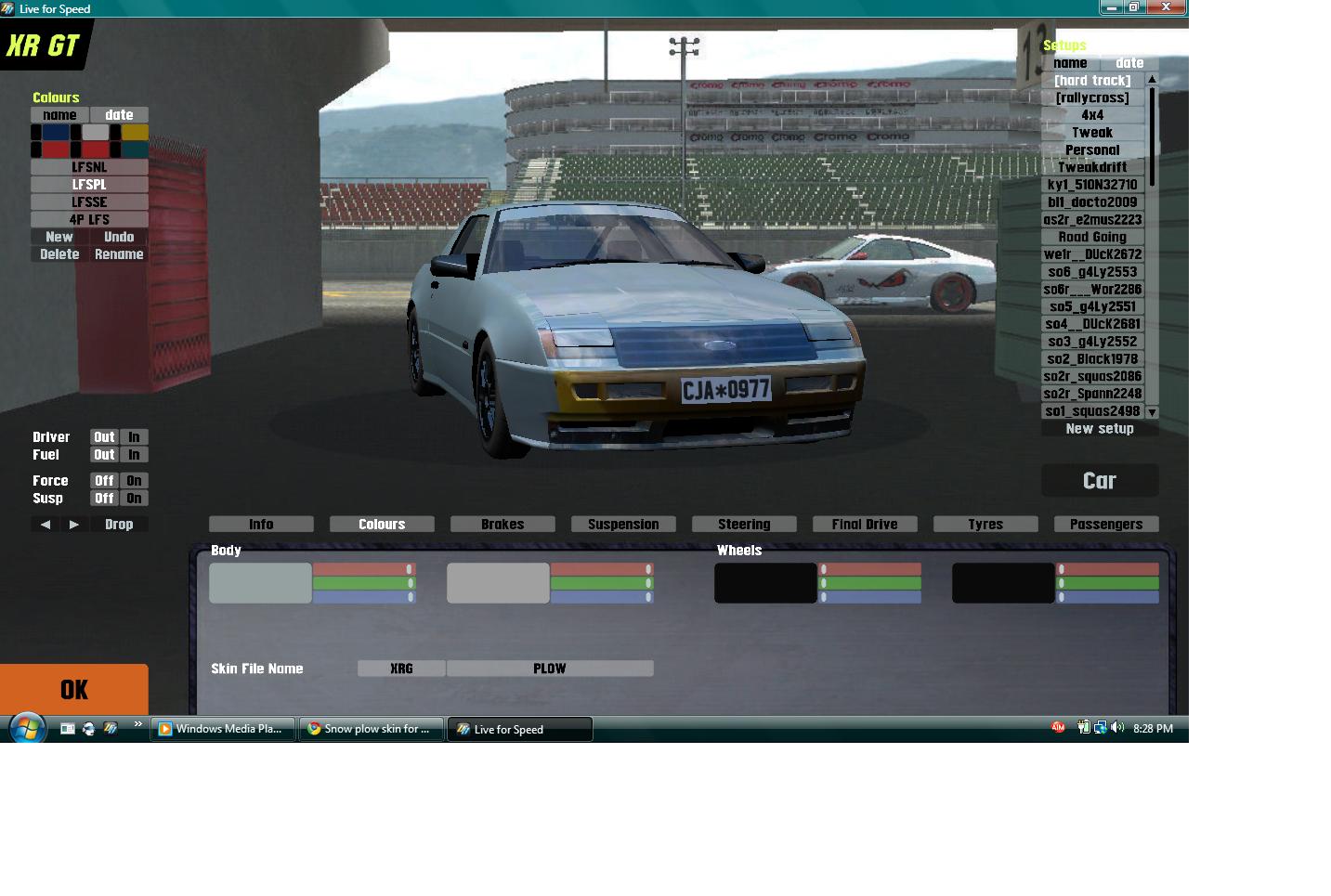1331x896 pixels.
Task: Sort the Colours list by date
Action: click(119, 115)
